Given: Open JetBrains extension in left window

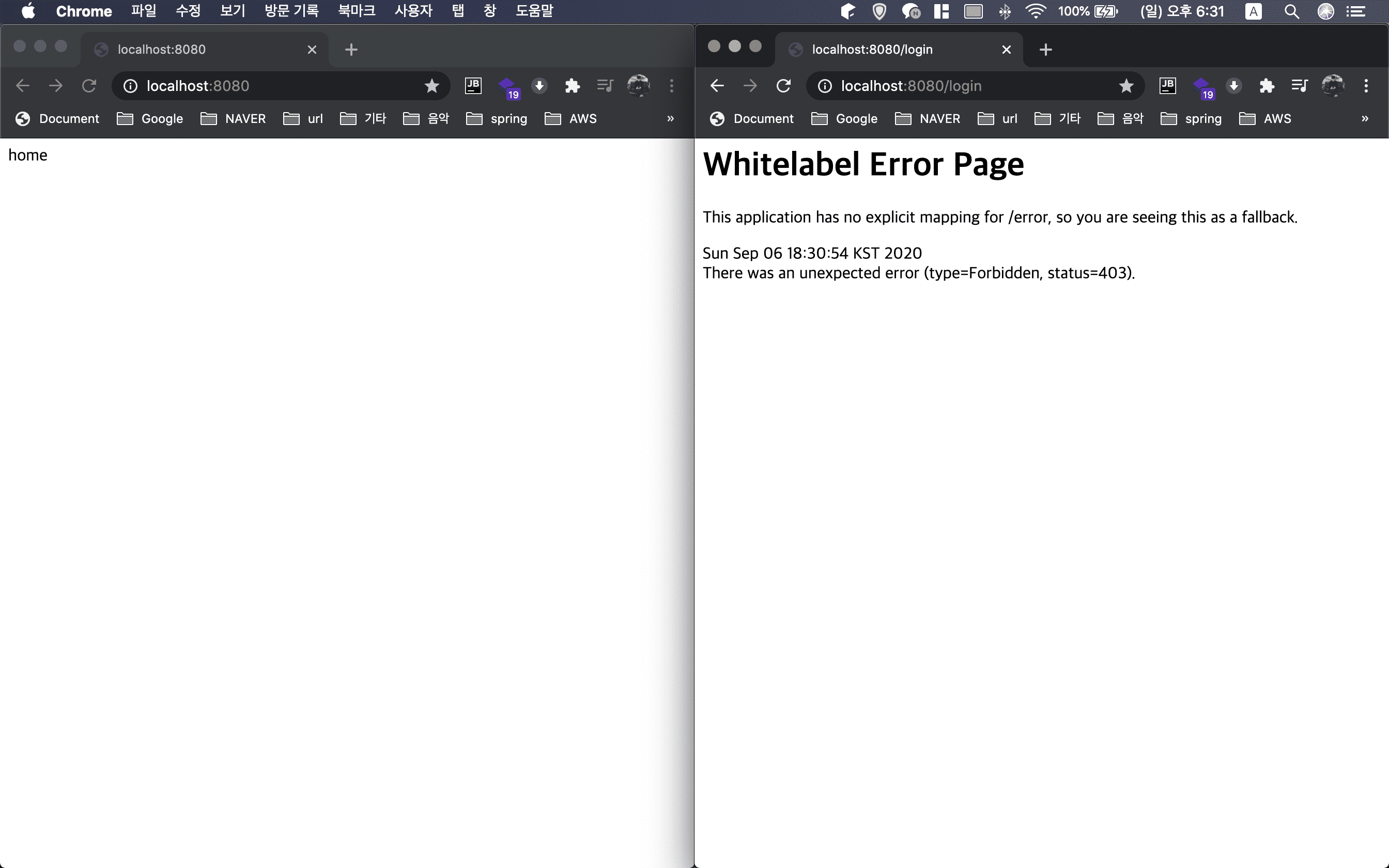Looking at the screenshot, I should tap(473, 86).
